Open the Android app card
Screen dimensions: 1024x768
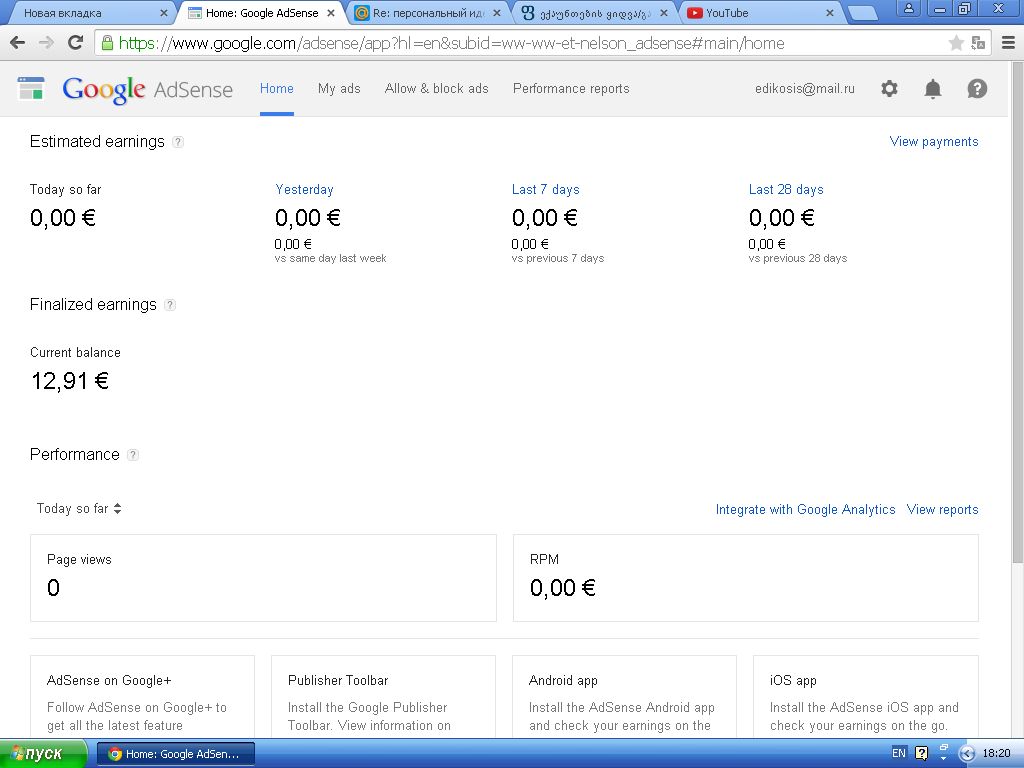coord(624,696)
